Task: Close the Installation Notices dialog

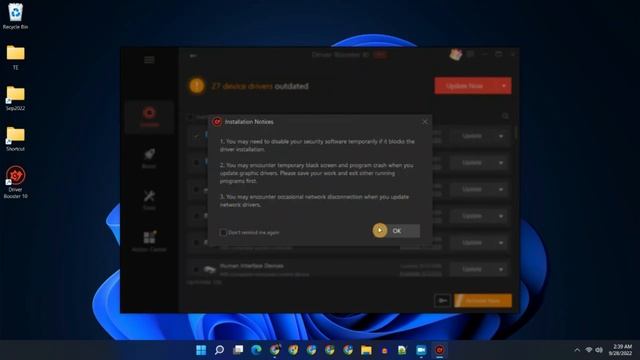Action: (x=425, y=122)
